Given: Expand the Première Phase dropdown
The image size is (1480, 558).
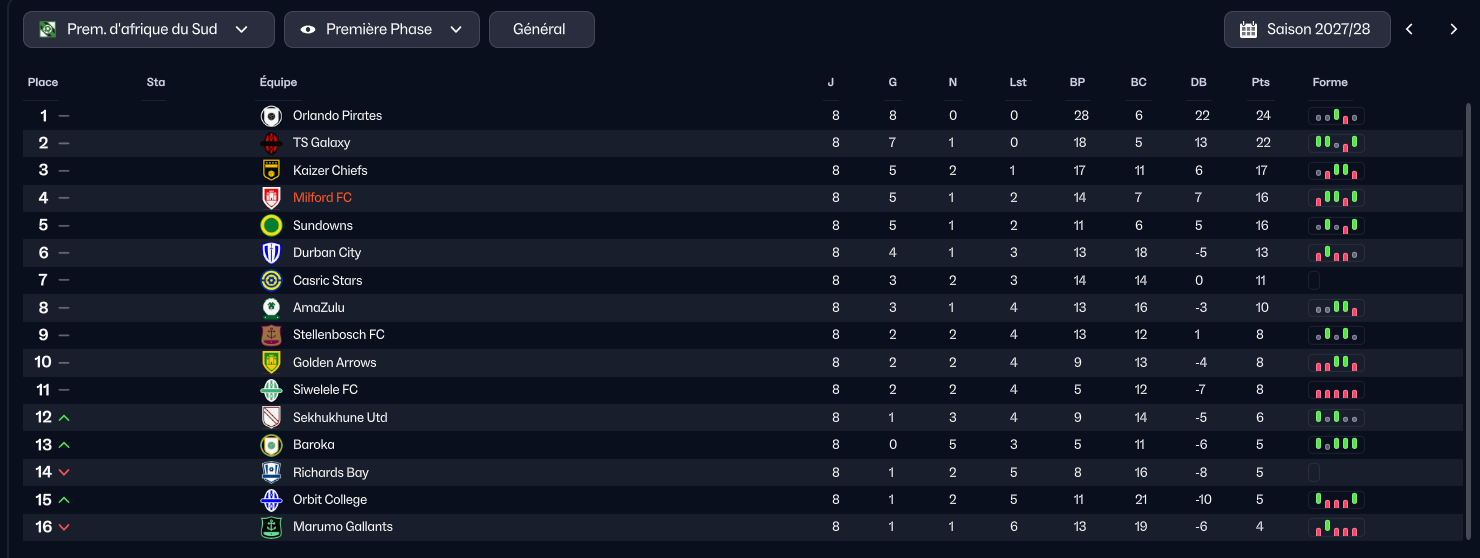Looking at the screenshot, I should point(382,30).
